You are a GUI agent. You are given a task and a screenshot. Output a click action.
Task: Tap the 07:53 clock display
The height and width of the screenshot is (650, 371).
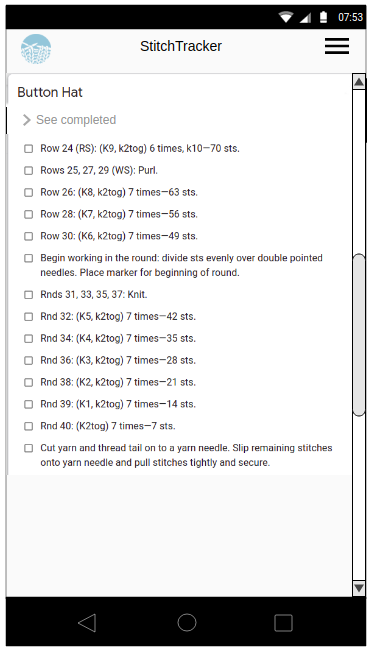(350, 17)
